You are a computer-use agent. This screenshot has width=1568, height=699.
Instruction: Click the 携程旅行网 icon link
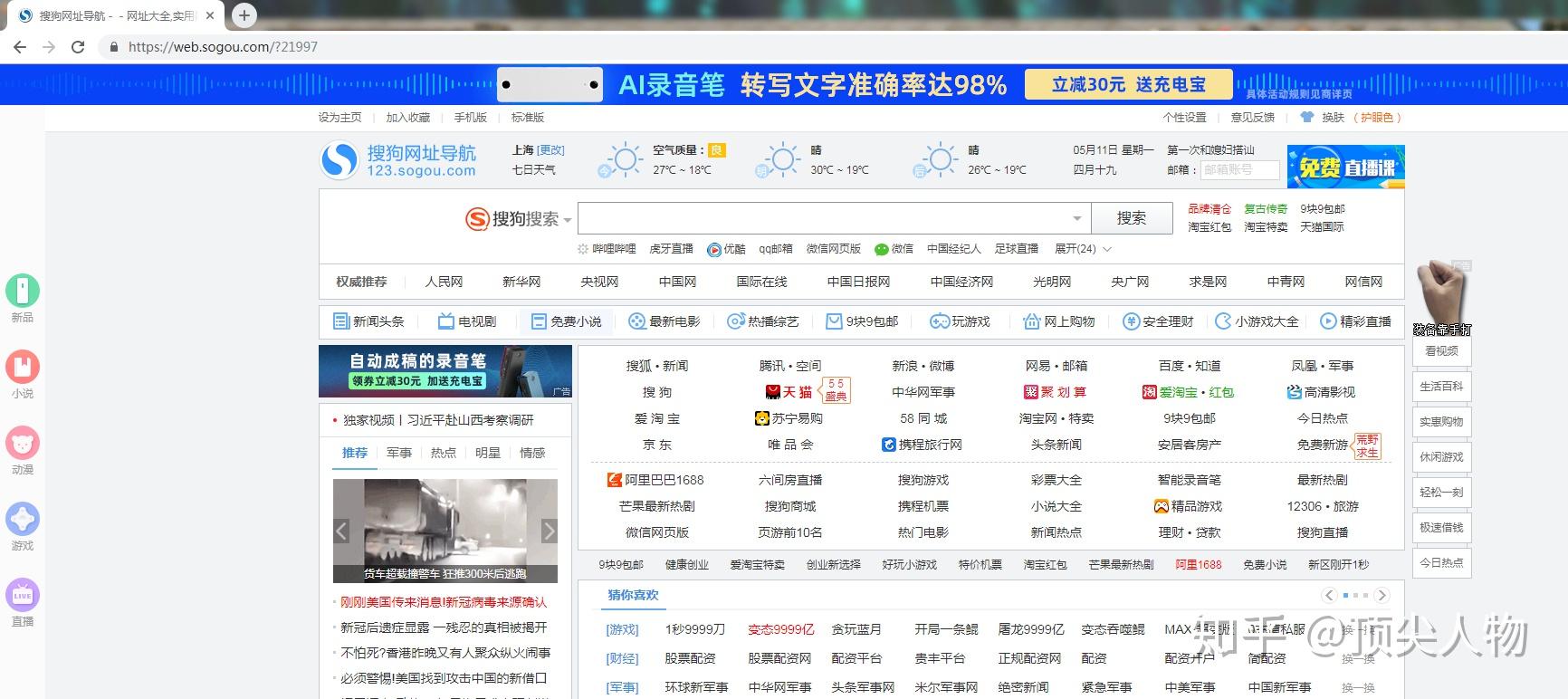(x=889, y=445)
